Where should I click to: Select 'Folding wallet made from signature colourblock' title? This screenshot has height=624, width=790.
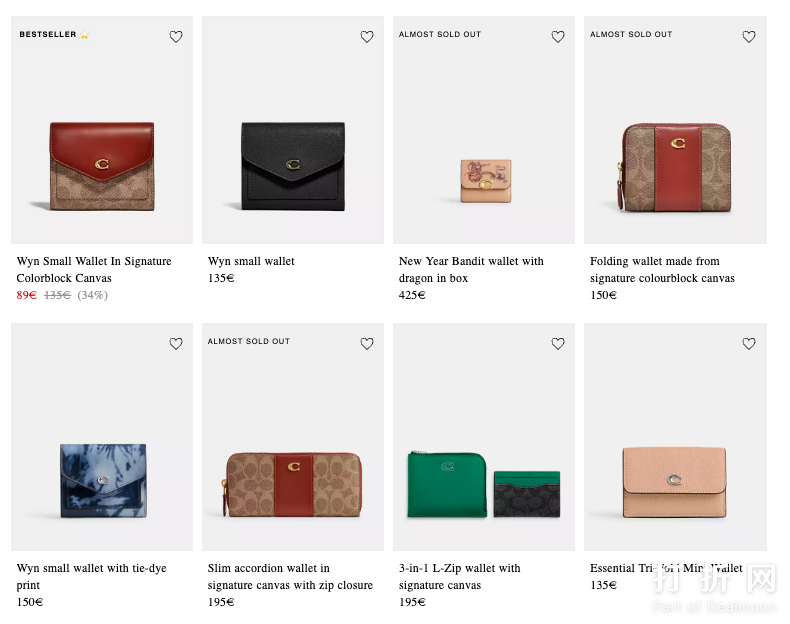pyautogui.click(x=662, y=270)
